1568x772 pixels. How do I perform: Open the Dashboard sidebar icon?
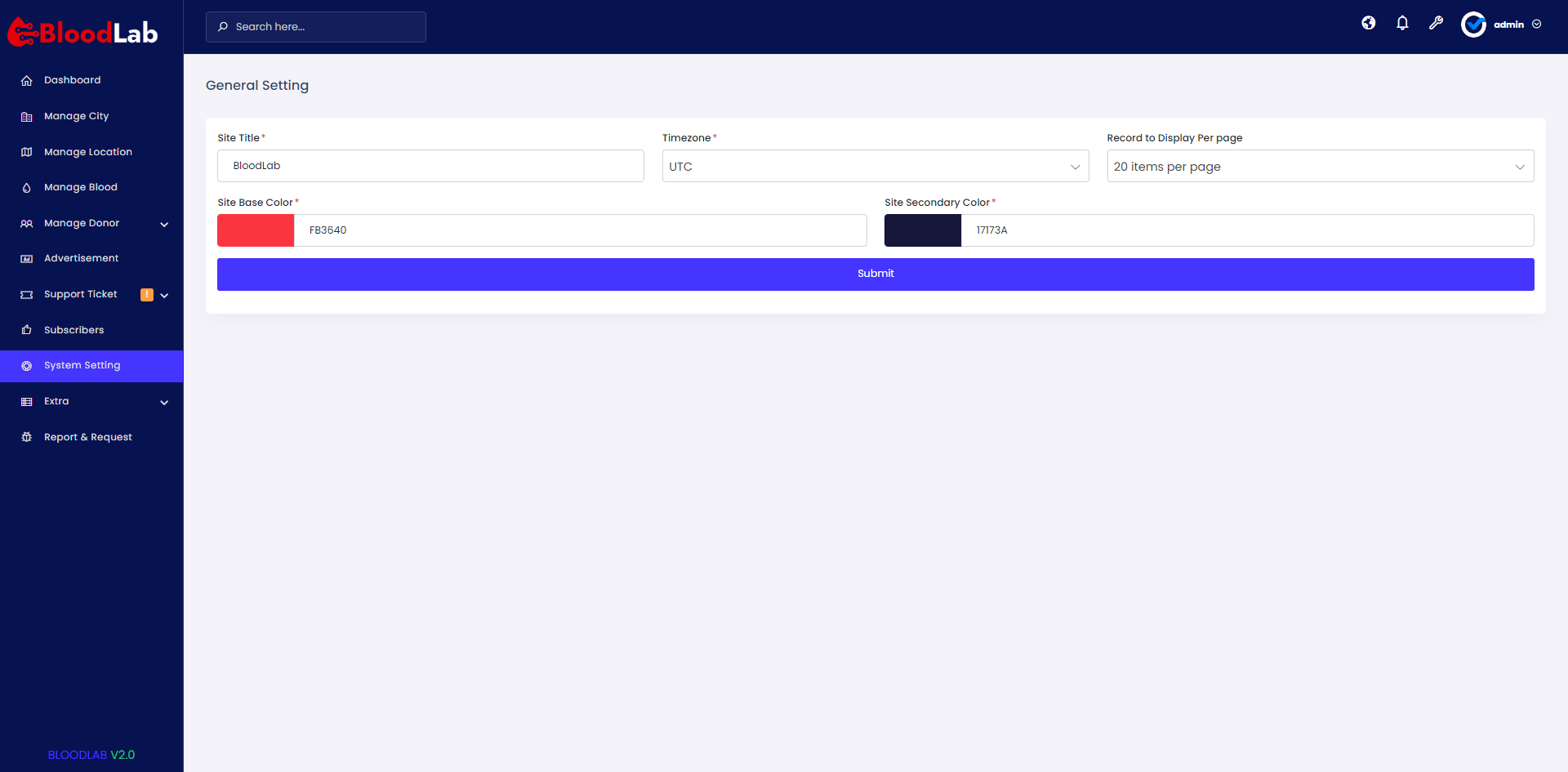coord(27,80)
